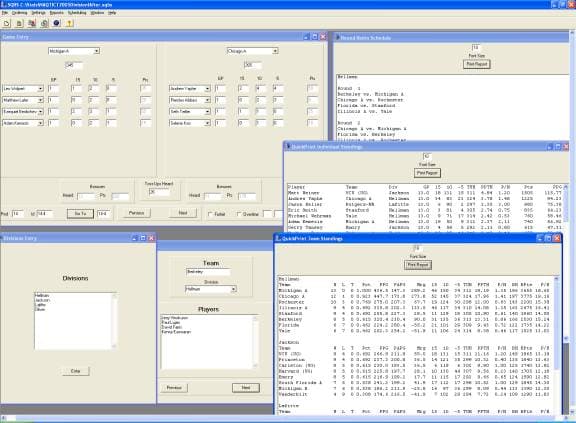Check the Overtime checkbox

238,214
